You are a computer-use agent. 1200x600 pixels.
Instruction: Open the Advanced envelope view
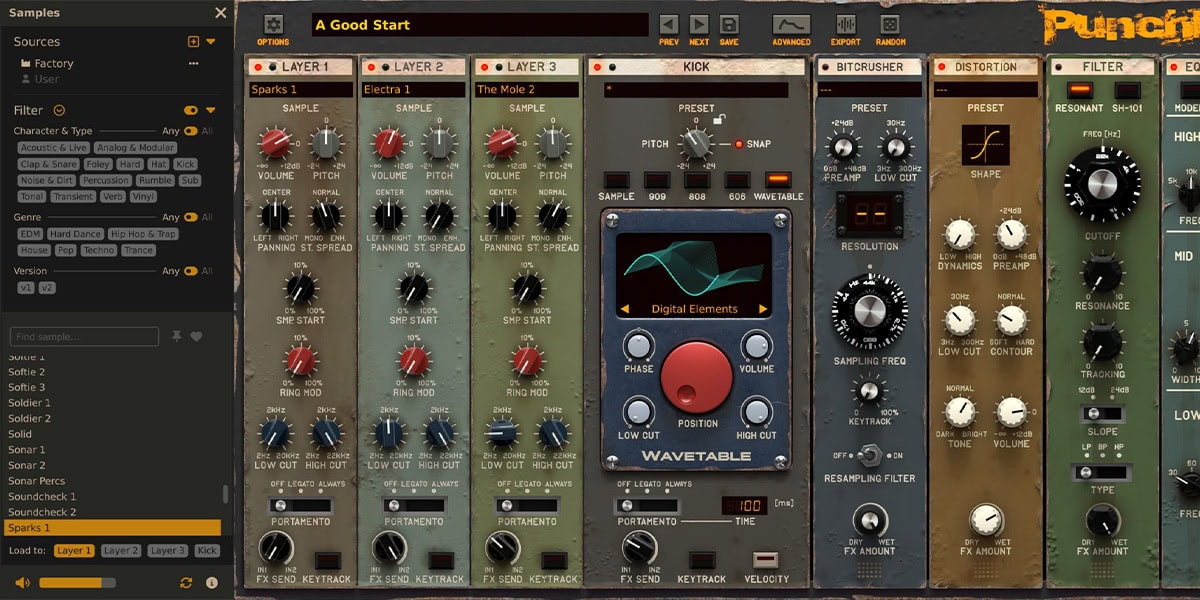[x=791, y=25]
